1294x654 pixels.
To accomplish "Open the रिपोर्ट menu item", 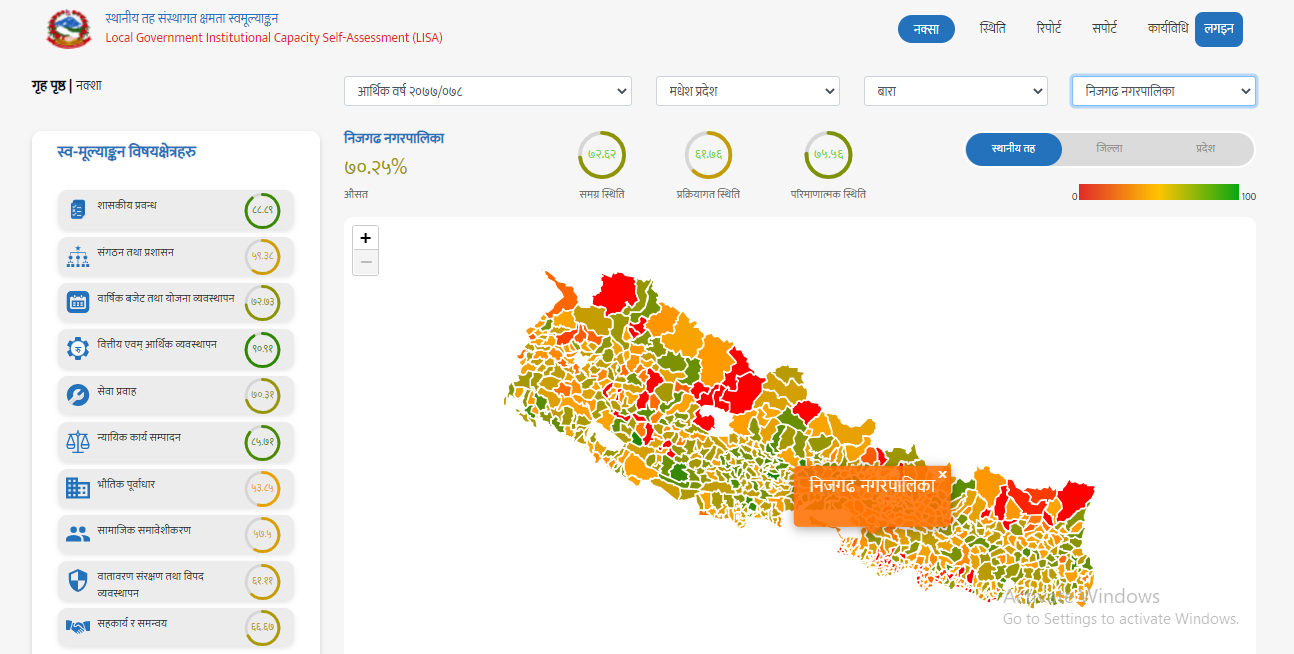I will (1049, 29).
